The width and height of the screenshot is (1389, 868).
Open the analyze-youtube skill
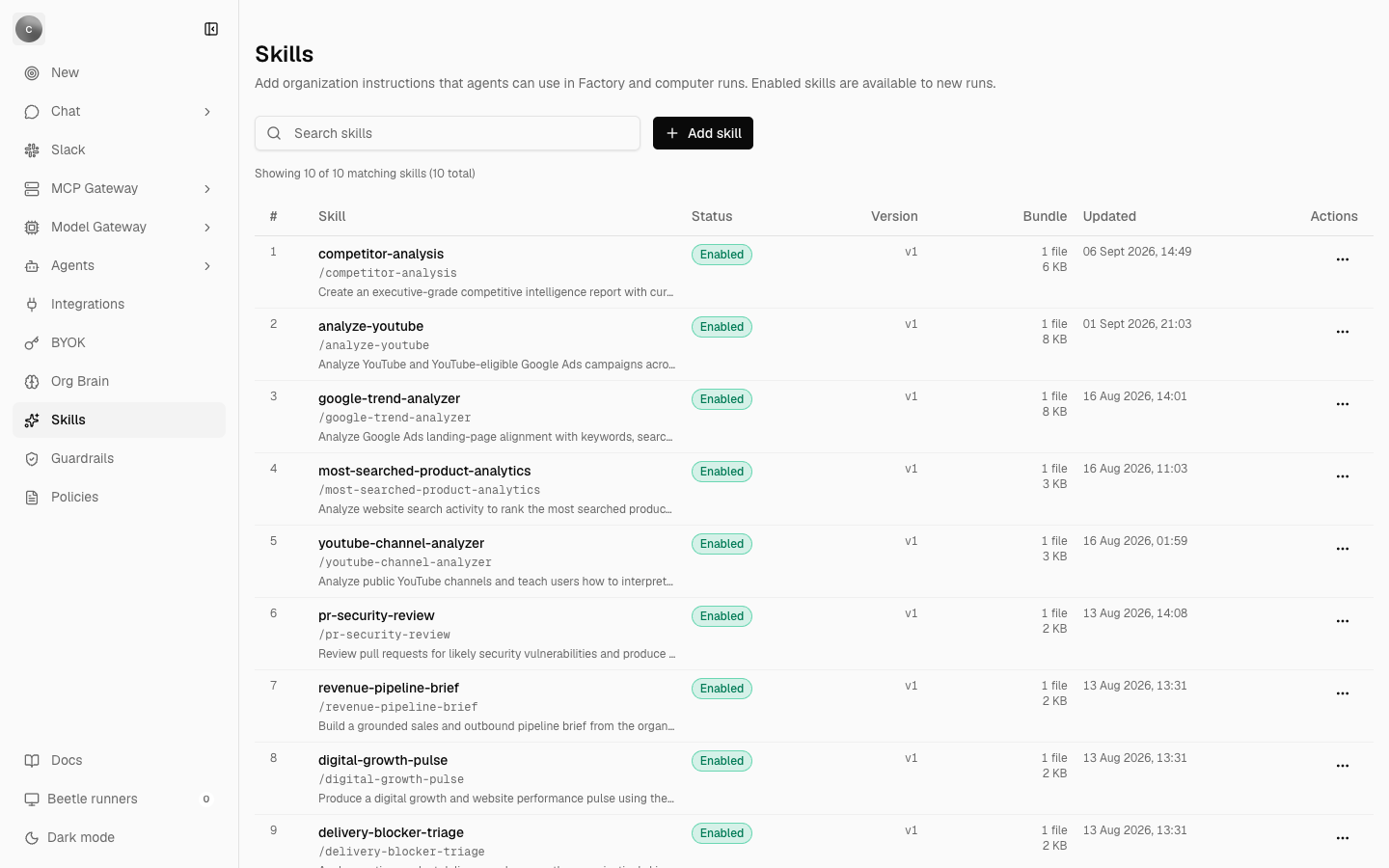click(x=370, y=326)
